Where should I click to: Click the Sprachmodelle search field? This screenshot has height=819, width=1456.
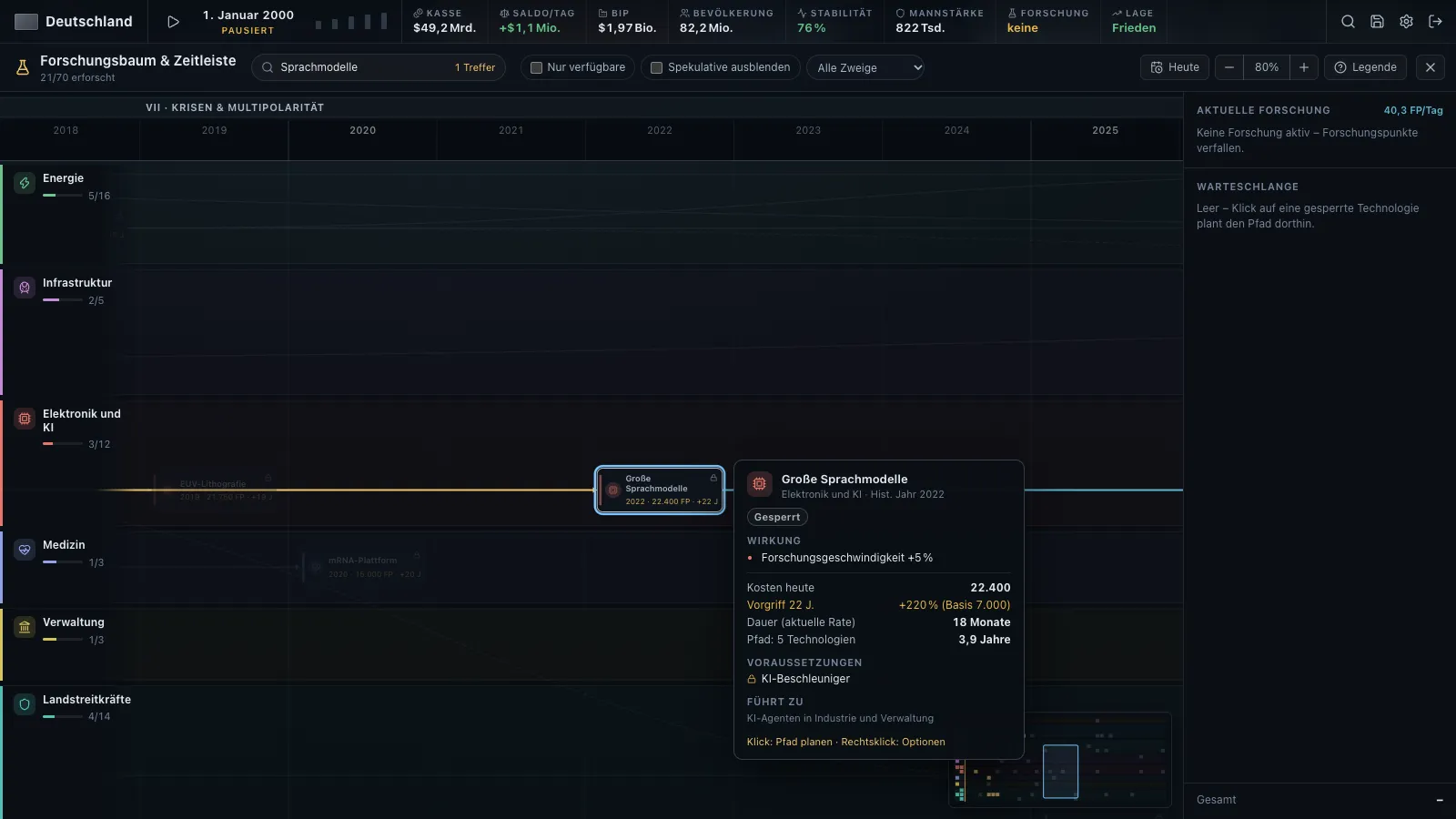379,67
